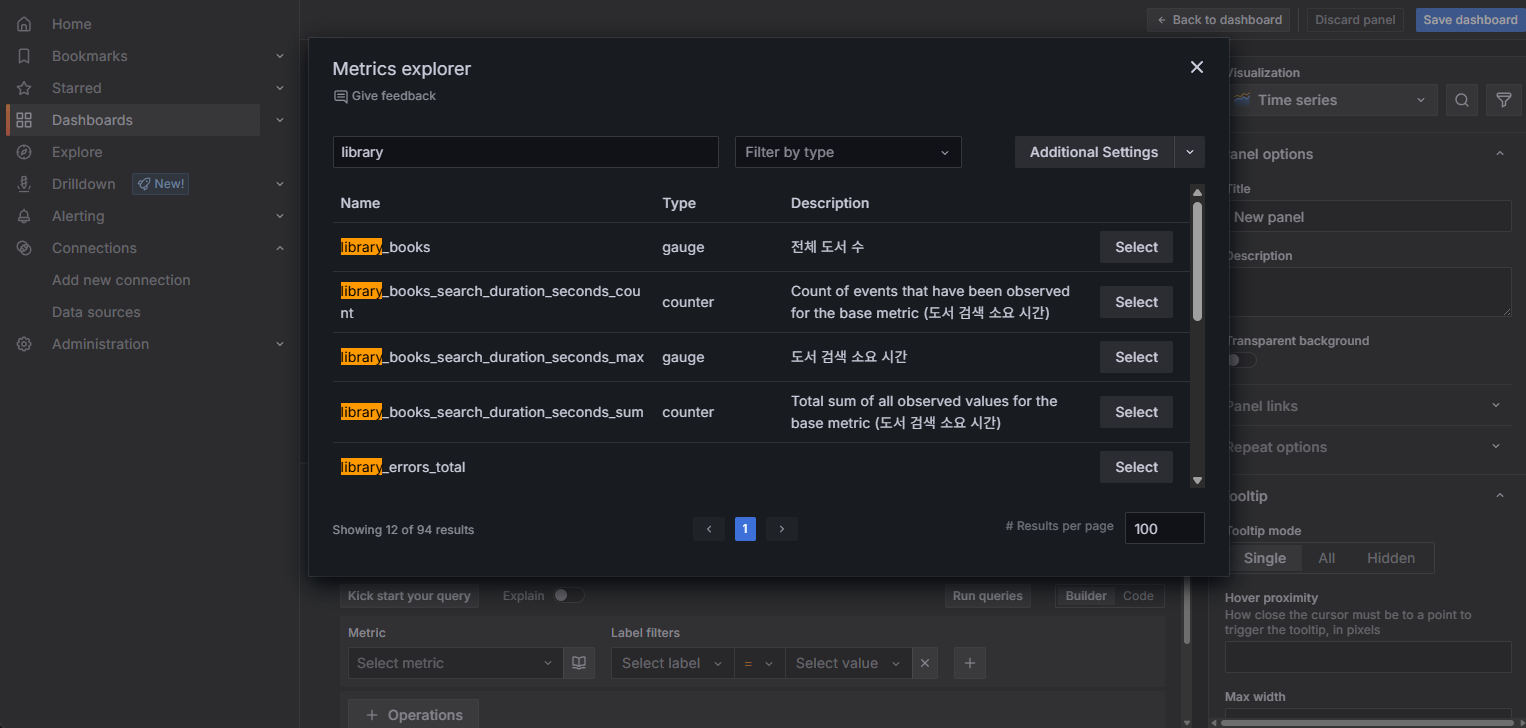This screenshot has width=1526, height=728.
Task: Toggle the Explain switch
Action: tap(568, 596)
